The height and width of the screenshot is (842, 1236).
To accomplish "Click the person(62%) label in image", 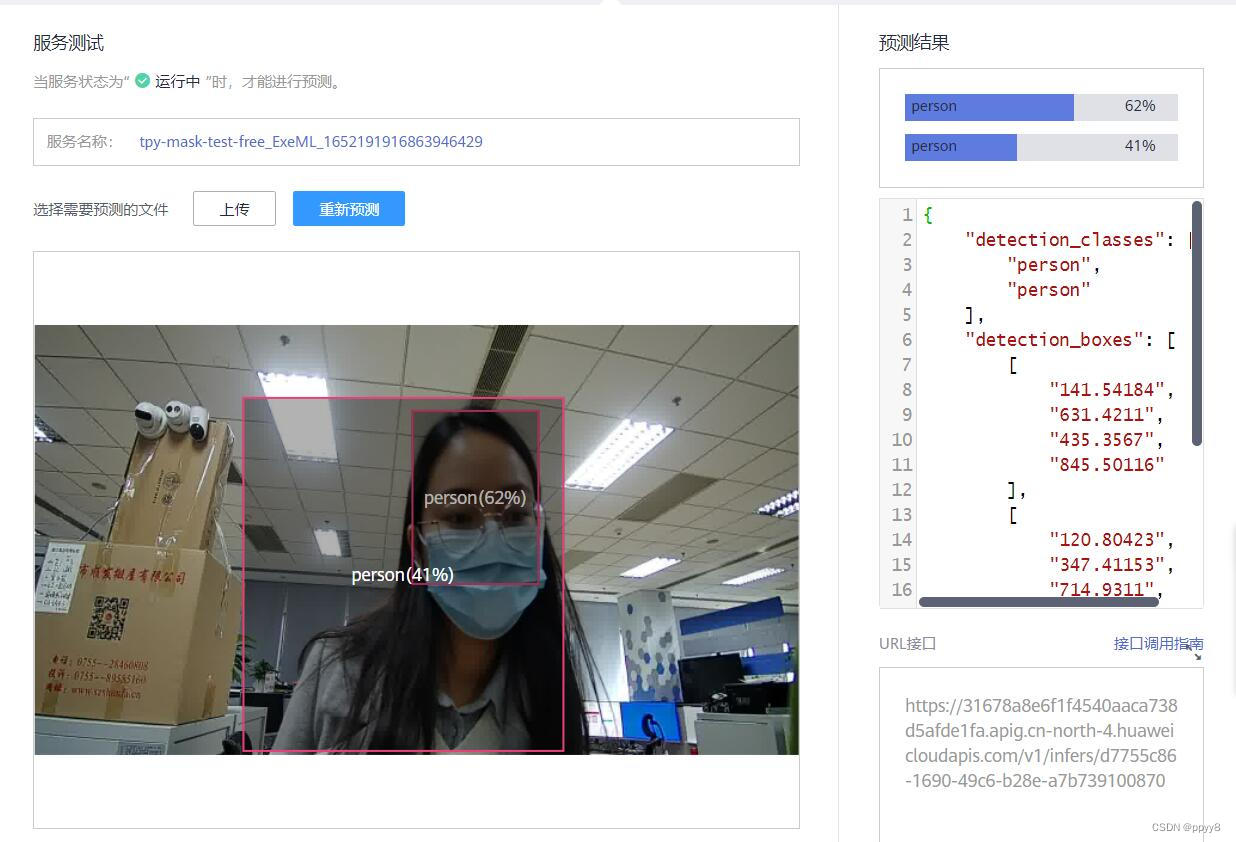I will click(474, 498).
